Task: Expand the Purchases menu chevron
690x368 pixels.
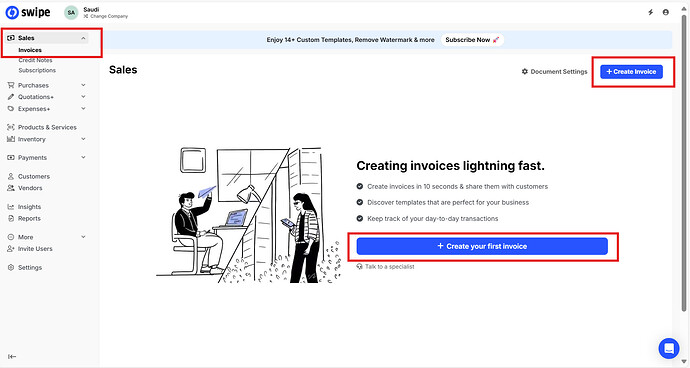Action: pyautogui.click(x=83, y=85)
